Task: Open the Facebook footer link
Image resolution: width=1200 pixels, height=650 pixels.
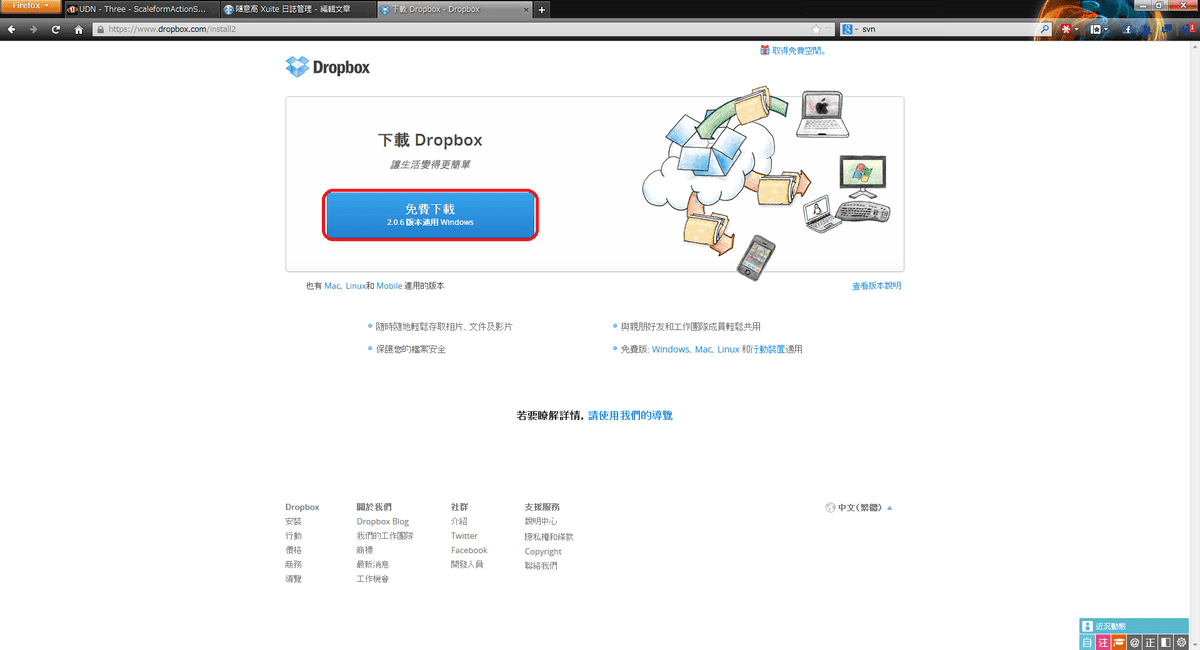Action: 469,551
